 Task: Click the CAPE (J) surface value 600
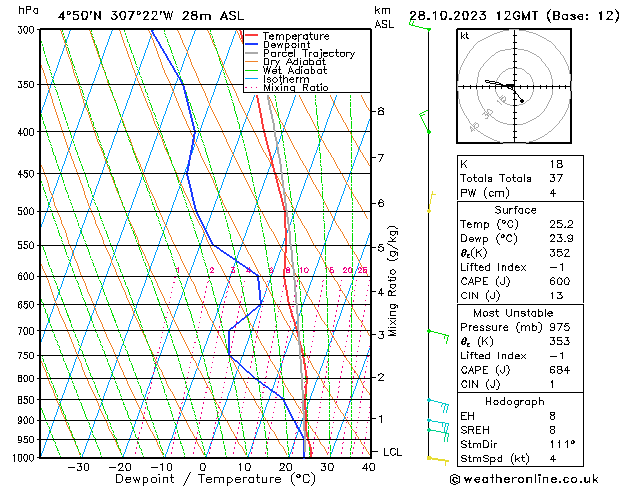pos(560,281)
